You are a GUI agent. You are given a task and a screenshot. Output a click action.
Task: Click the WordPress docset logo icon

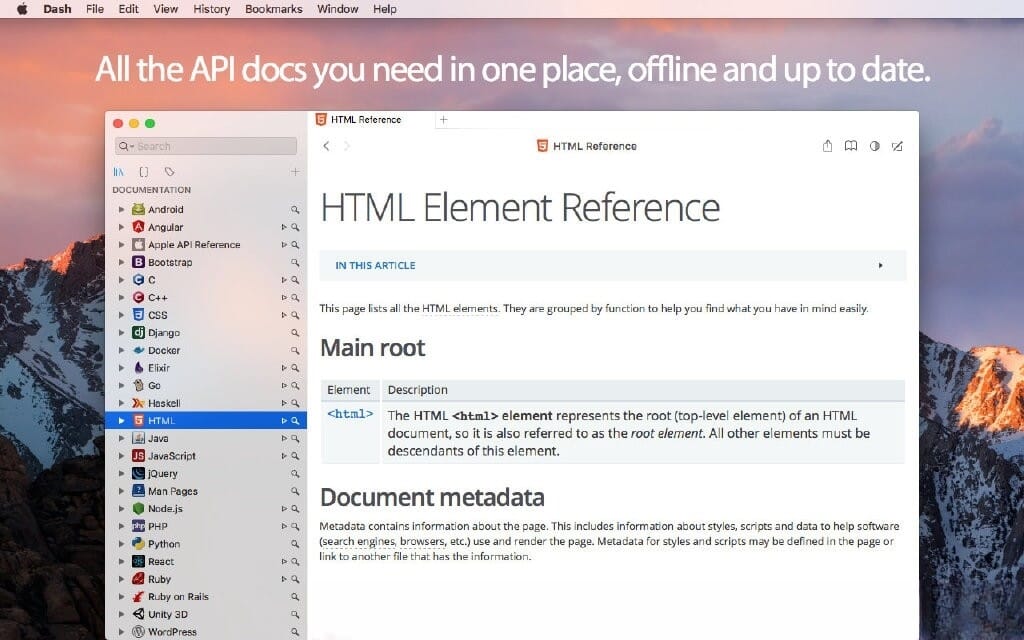(138, 632)
